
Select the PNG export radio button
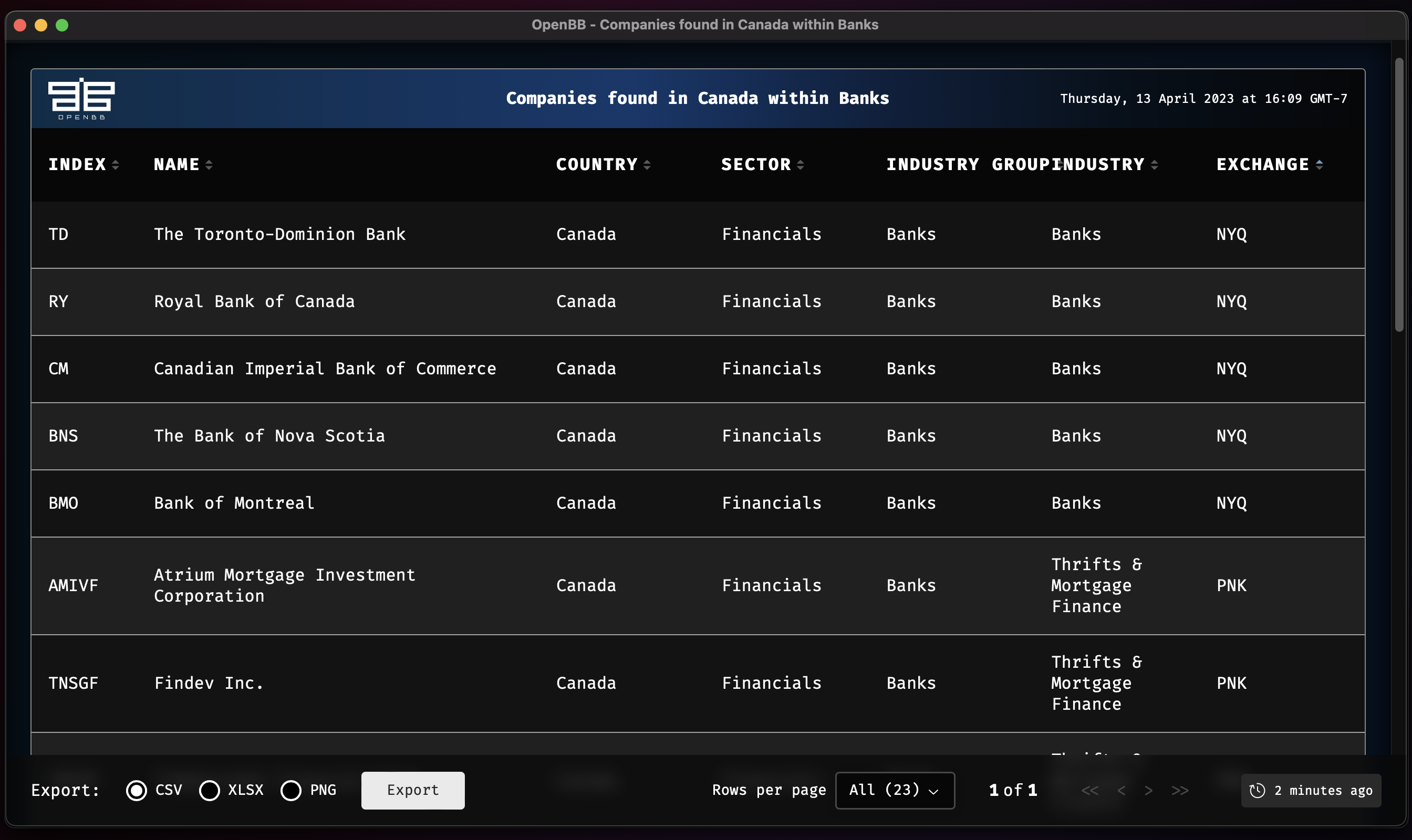click(291, 790)
